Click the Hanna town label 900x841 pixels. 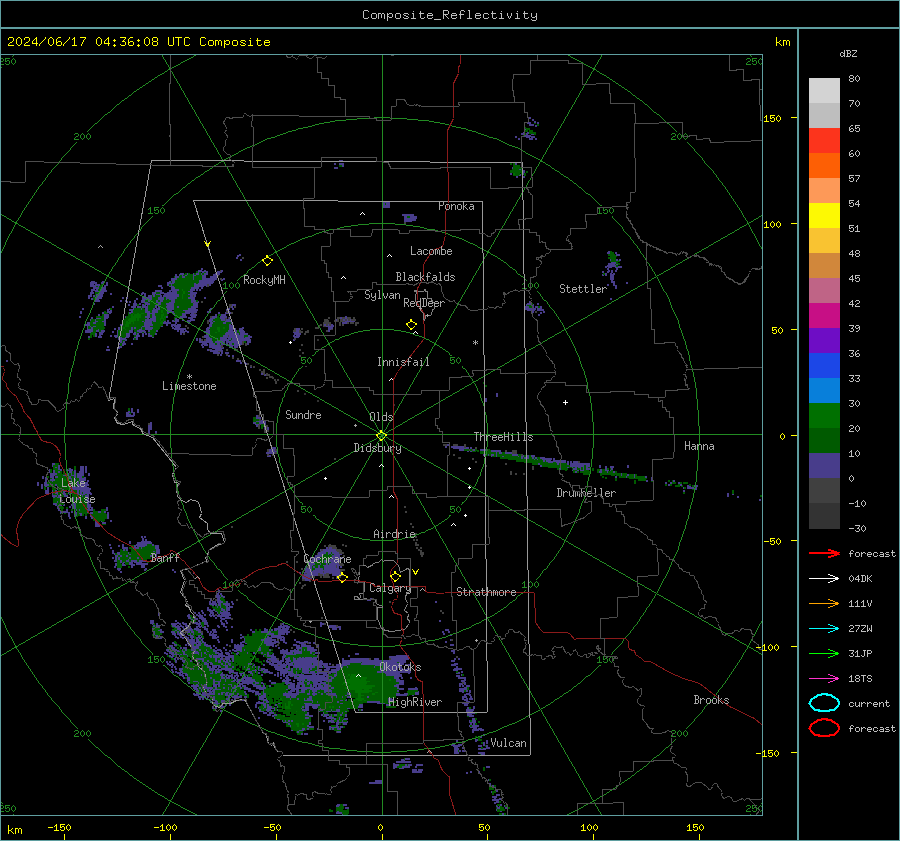[699, 446]
